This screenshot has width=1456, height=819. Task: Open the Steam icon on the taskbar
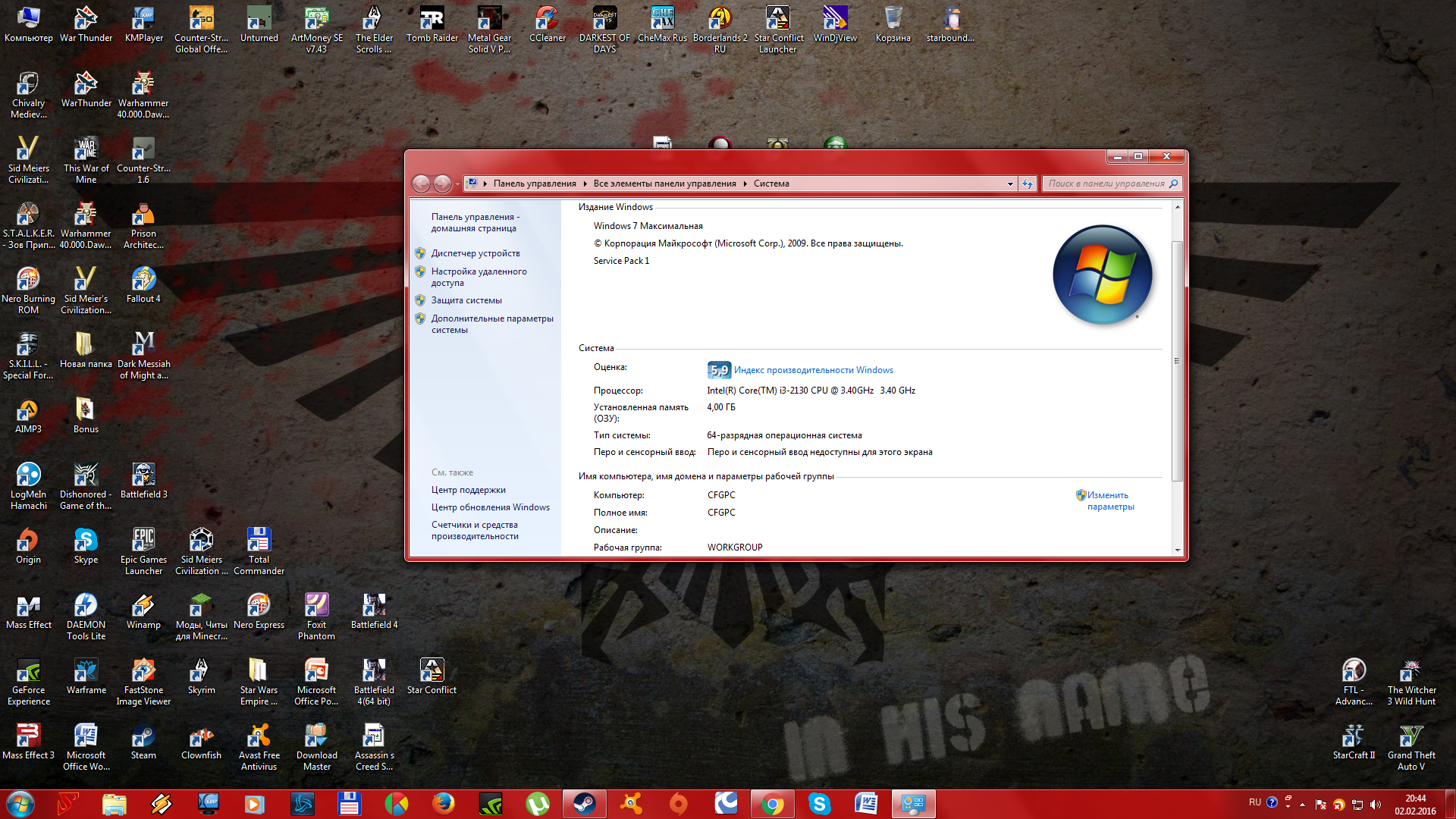585,804
